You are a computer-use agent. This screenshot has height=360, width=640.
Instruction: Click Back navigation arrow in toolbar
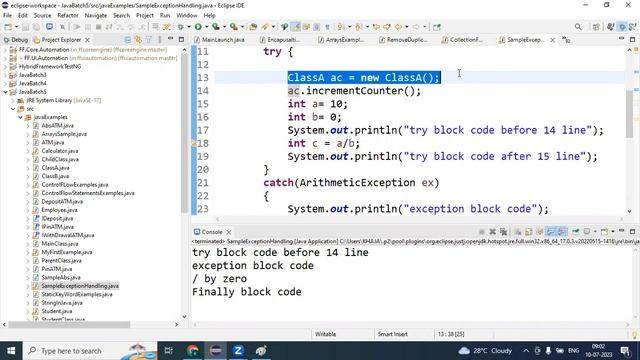(398, 27)
